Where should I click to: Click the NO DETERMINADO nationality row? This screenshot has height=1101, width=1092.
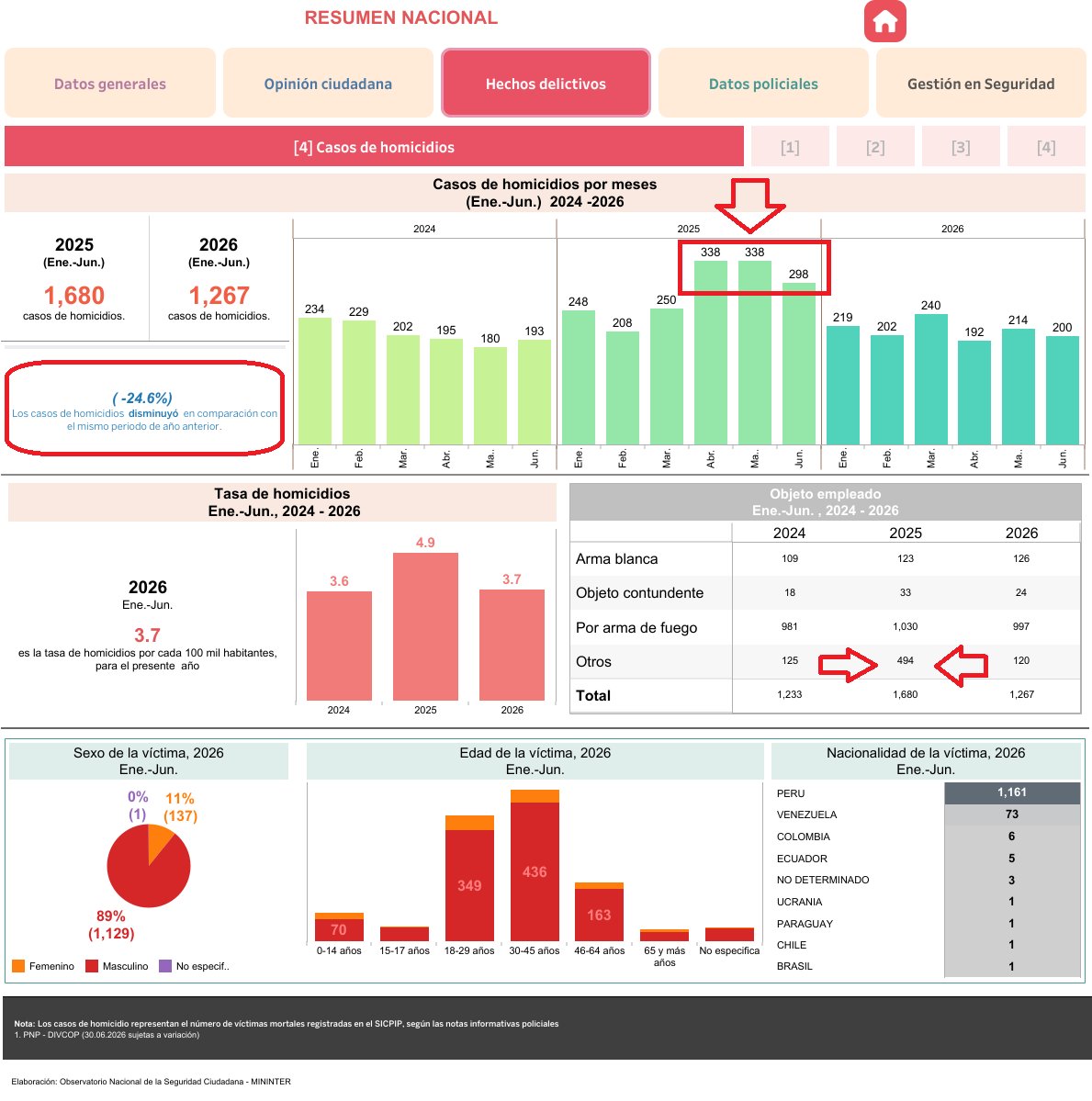pyautogui.click(x=928, y=880)
